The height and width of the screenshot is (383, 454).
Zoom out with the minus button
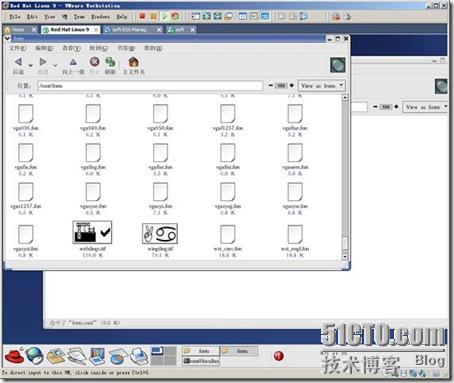pos(271,86)
